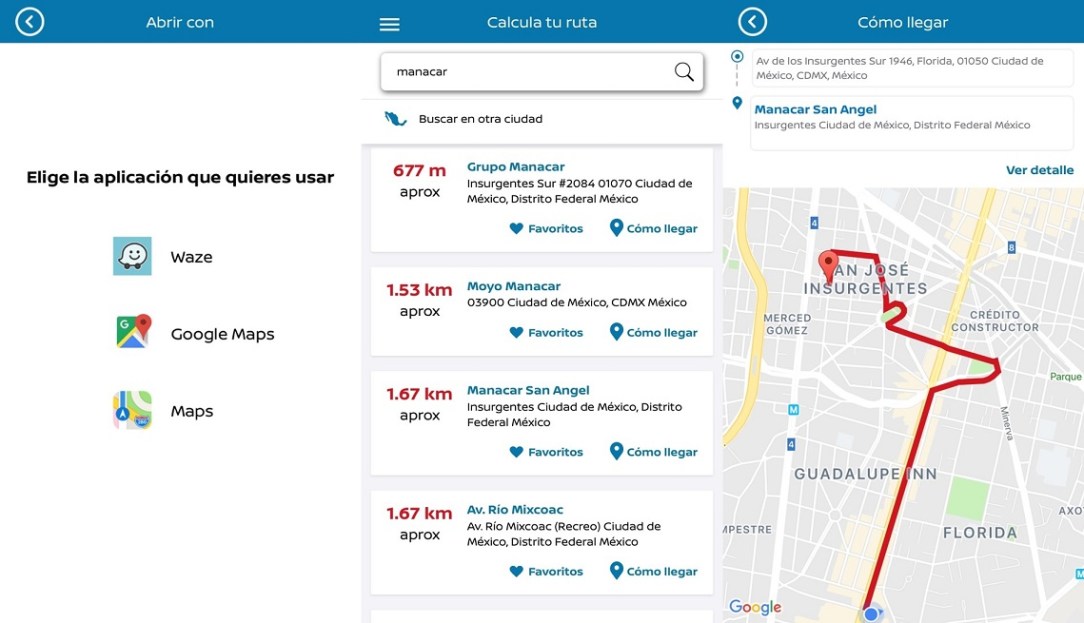Tap the back arrow on Cómo llegar
1084x623 pixels.
pyautogui.click(x=752, y=21)
